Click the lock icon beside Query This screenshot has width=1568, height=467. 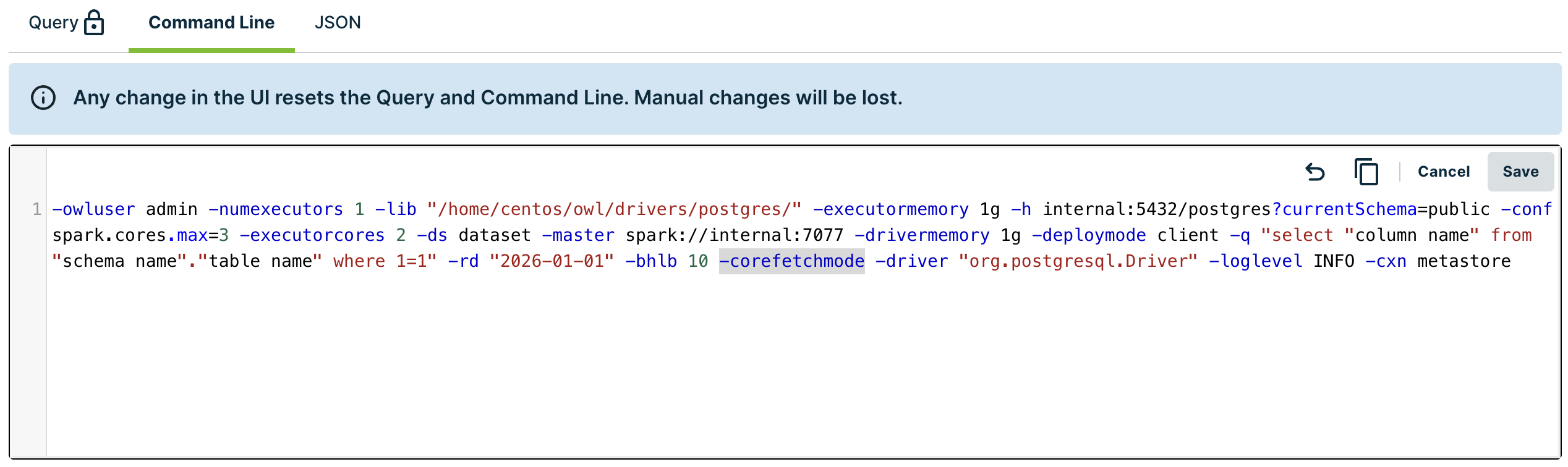pyautogui.click(x=94, y=23)
